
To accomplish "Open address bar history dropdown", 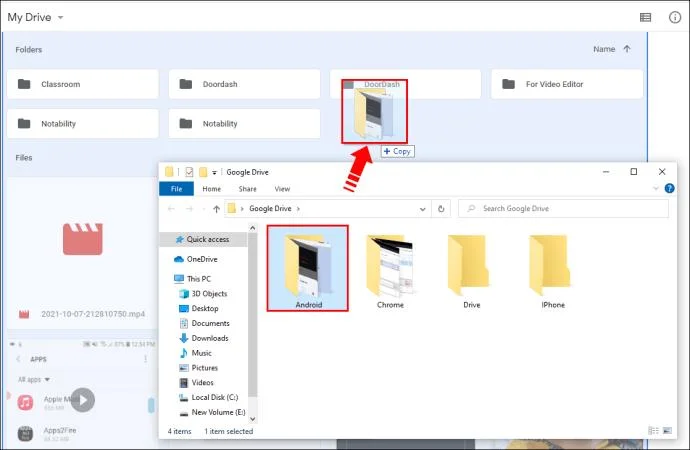I will 422,209.
